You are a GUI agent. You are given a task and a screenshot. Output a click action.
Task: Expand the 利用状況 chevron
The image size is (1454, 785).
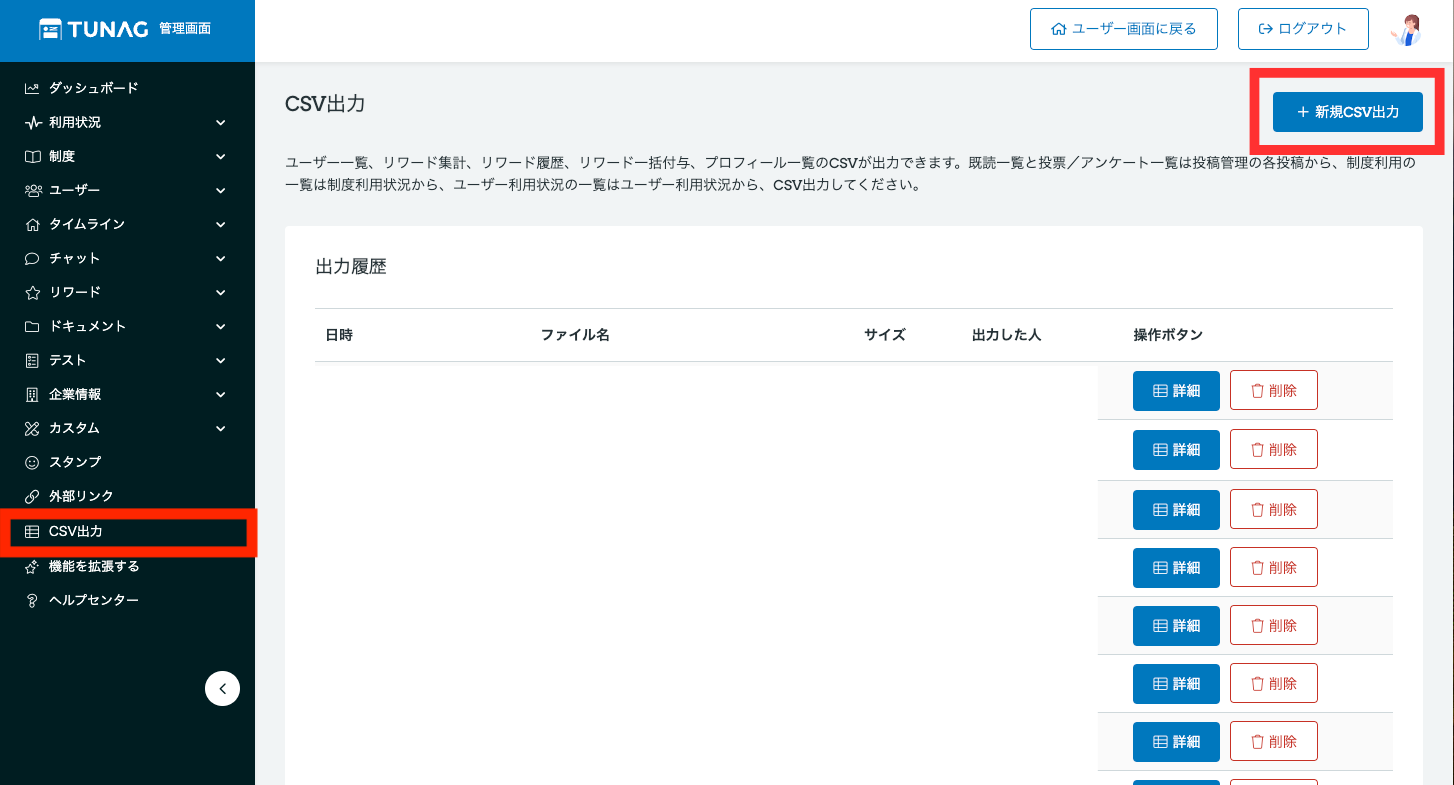tap(221, 123)
